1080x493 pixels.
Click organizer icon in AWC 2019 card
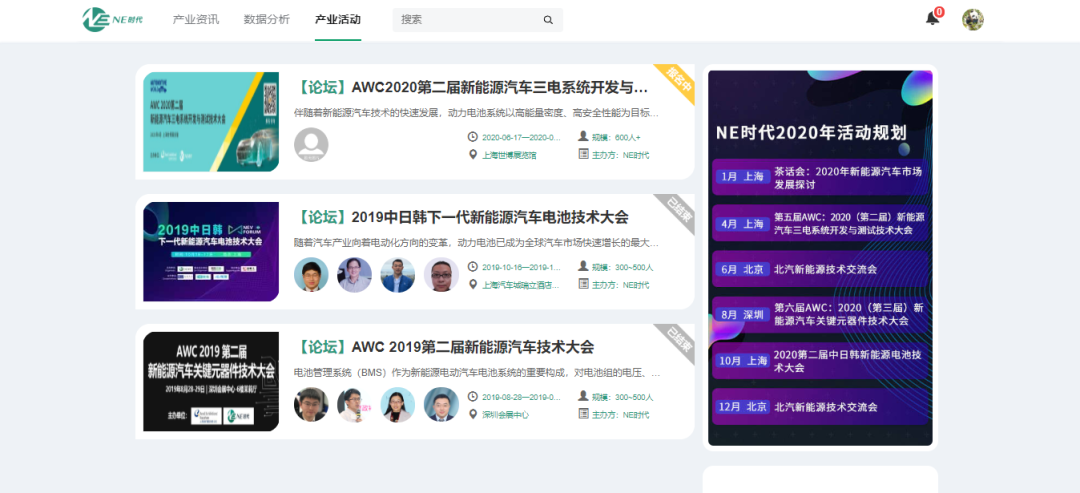(583, 415)
